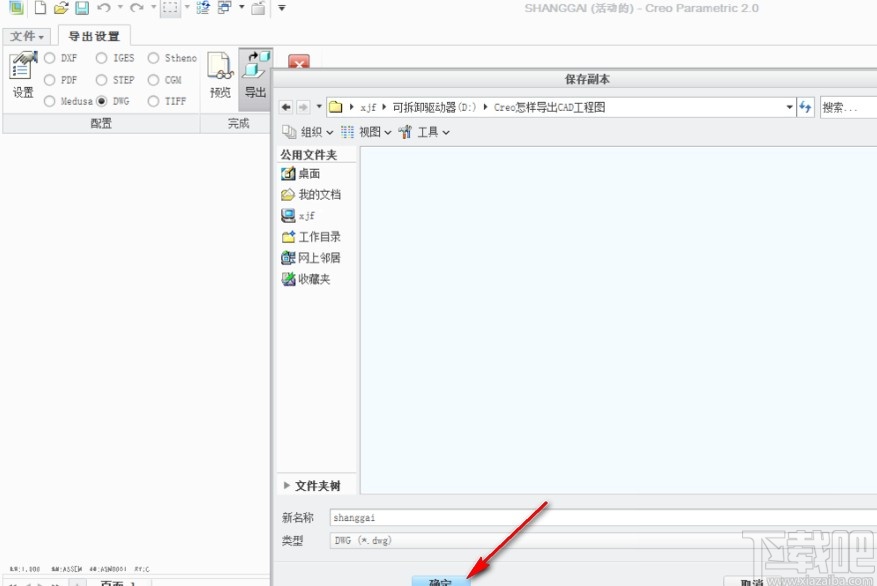The height and width of the screenshot is (586, 877).
Task: Select the dashed rectangle selection tool
Action: pyautogui.click(x=170, y=8)
